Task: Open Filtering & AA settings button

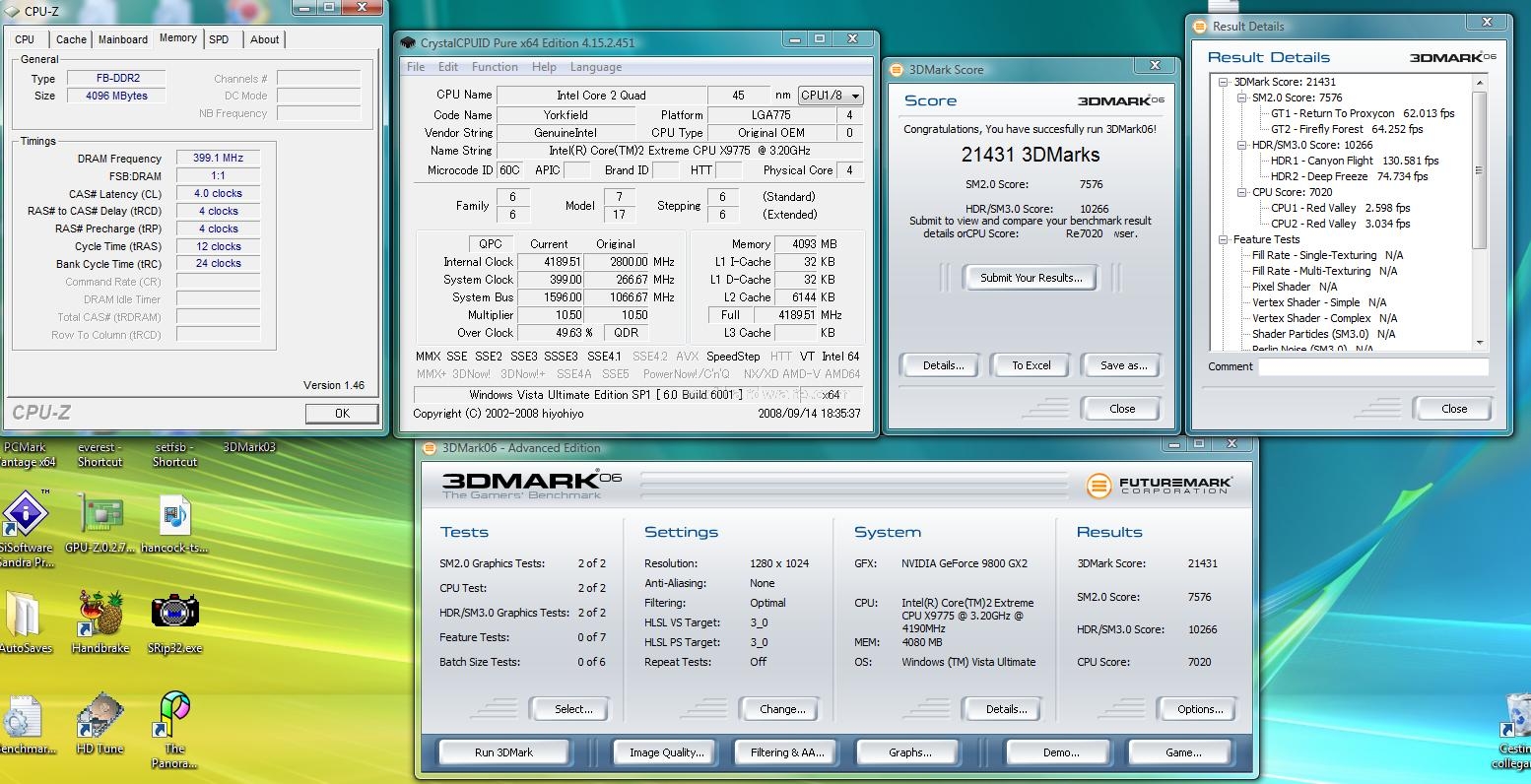Action: [x=787, y=752]
